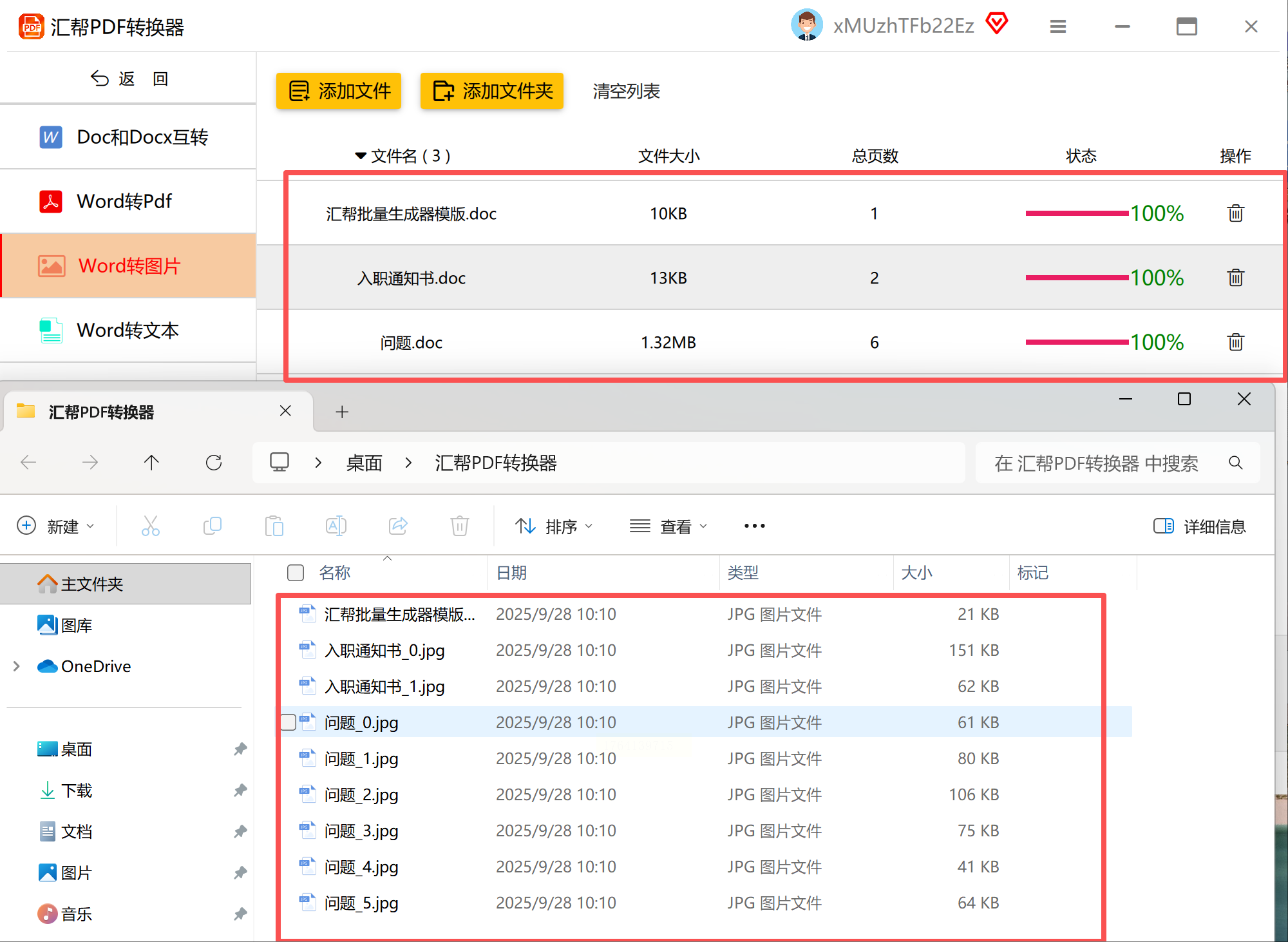Expand the OneDrive tree node
Screen dimensions: 1288x942
pos(17,666)
